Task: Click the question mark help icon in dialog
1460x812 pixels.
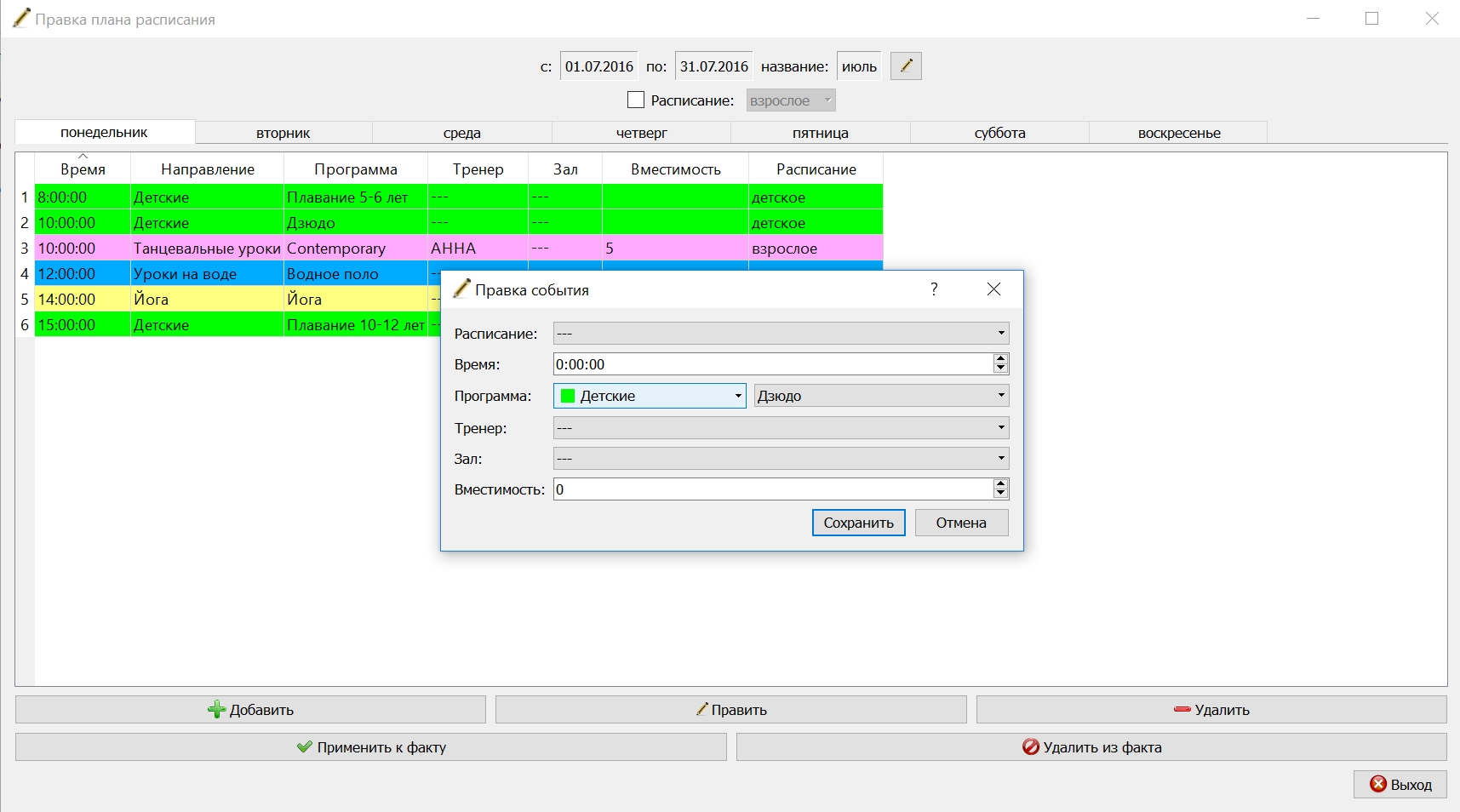Action: click(x=934, y=289)
